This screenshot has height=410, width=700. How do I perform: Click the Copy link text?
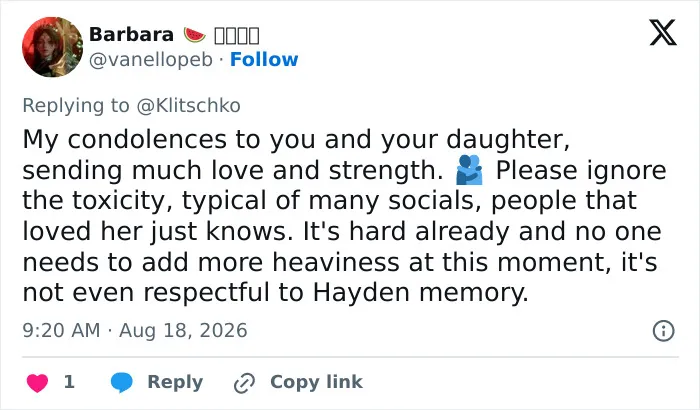317,382
